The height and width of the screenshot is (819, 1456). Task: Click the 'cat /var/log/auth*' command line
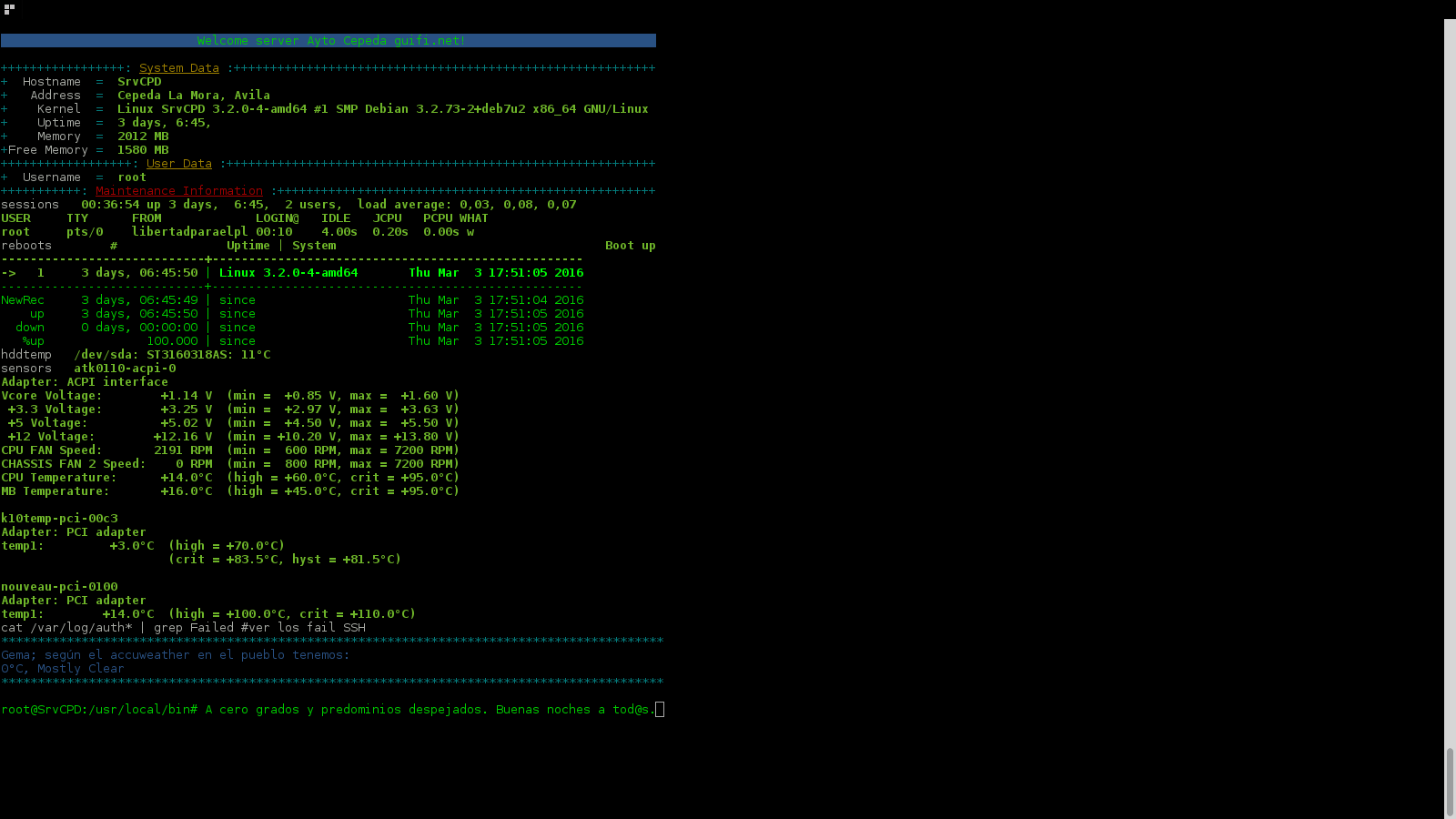[x=183, y=628]
